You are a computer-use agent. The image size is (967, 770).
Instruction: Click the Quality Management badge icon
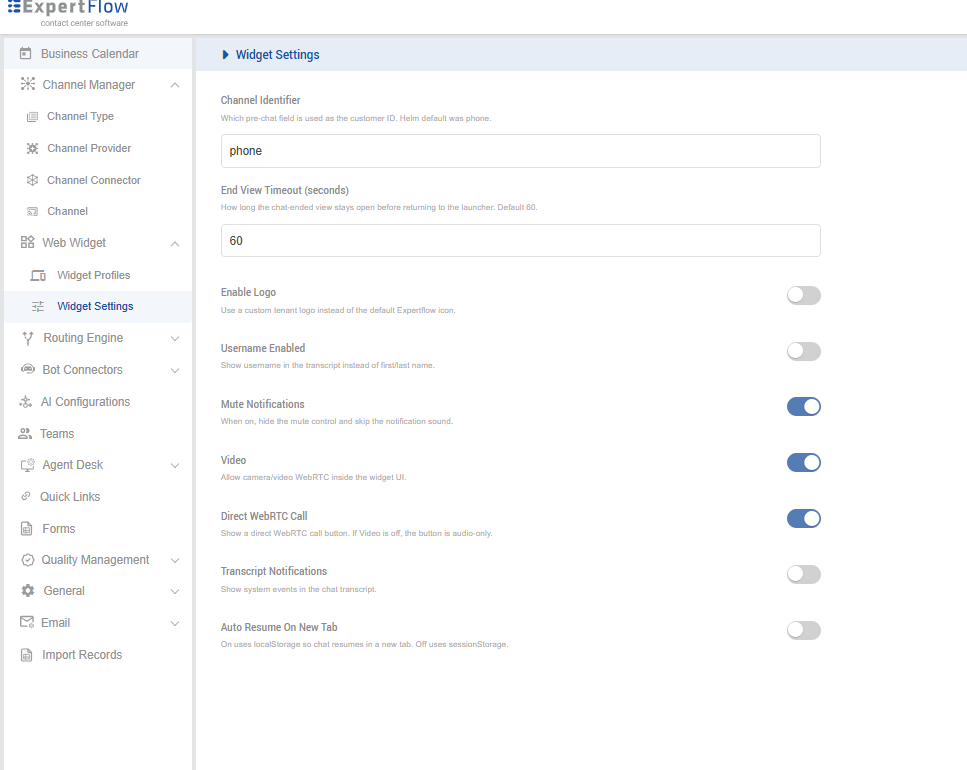[28, 560]
